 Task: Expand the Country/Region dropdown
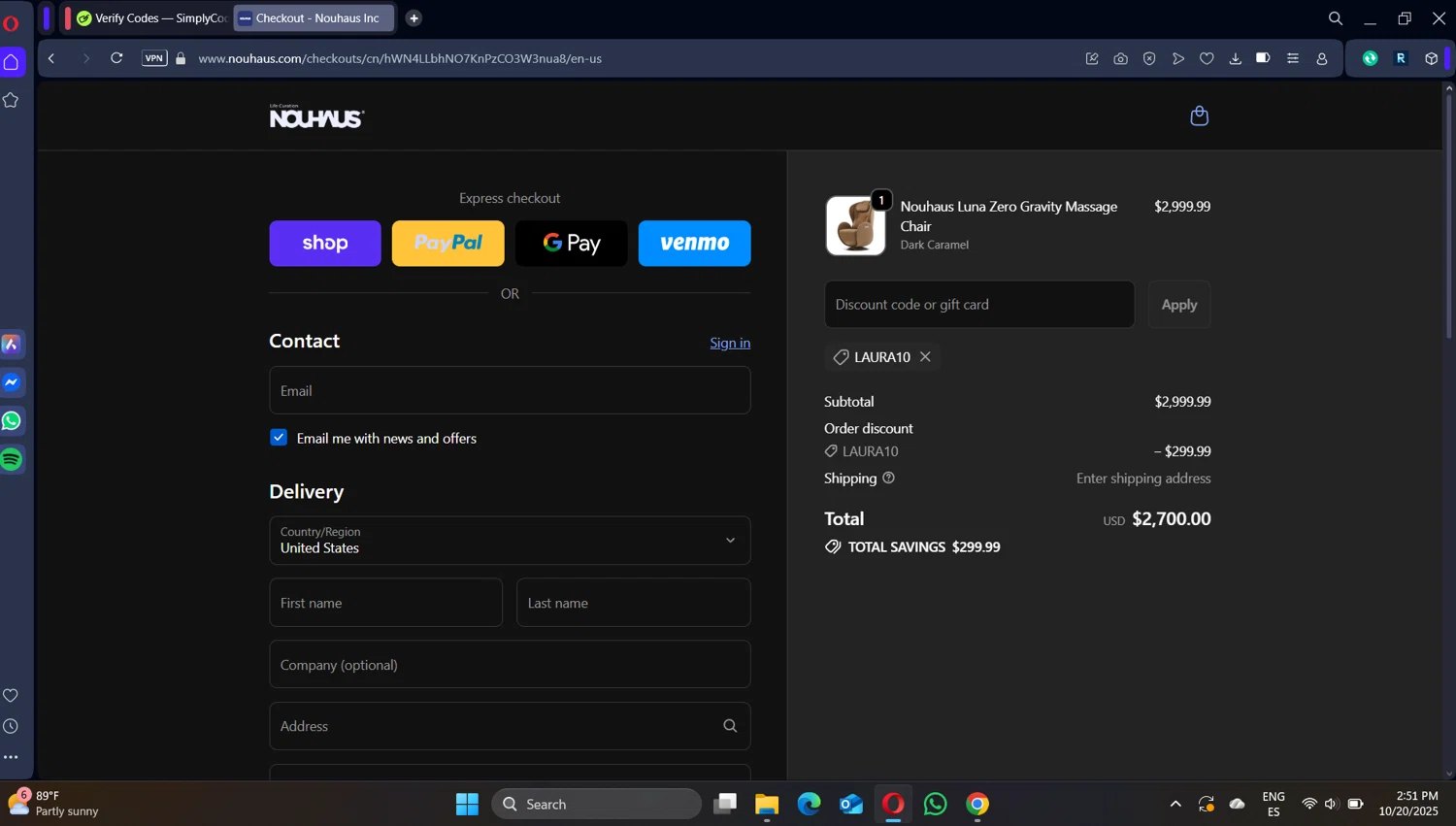pyautogui.click(x=510, y=541)
